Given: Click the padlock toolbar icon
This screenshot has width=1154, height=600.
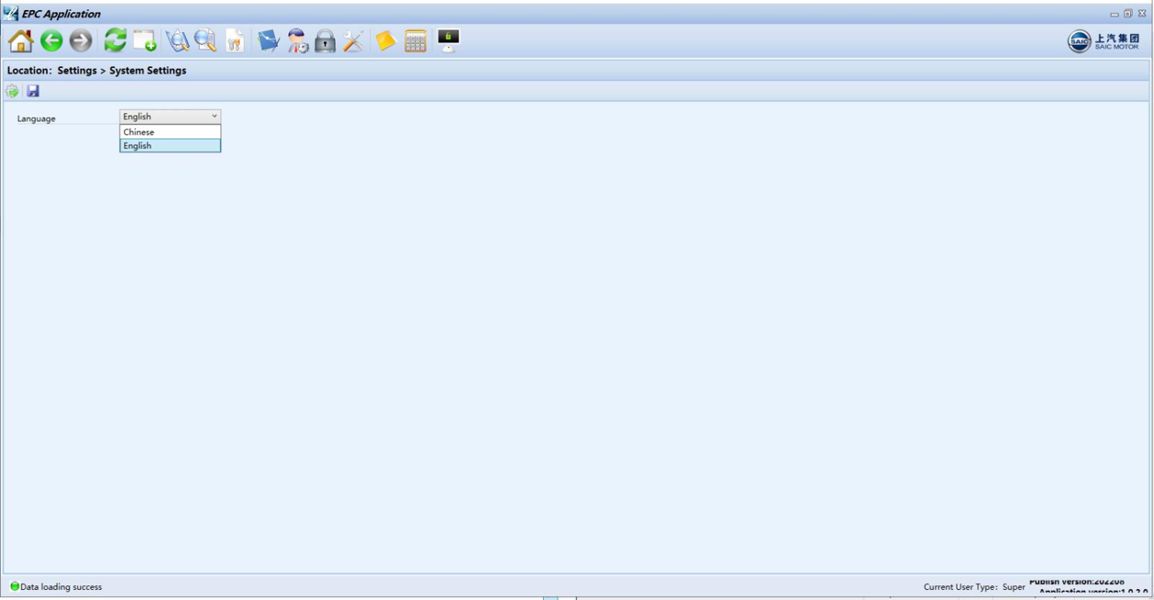Looking at the screenshot, I should pos(325,41).
